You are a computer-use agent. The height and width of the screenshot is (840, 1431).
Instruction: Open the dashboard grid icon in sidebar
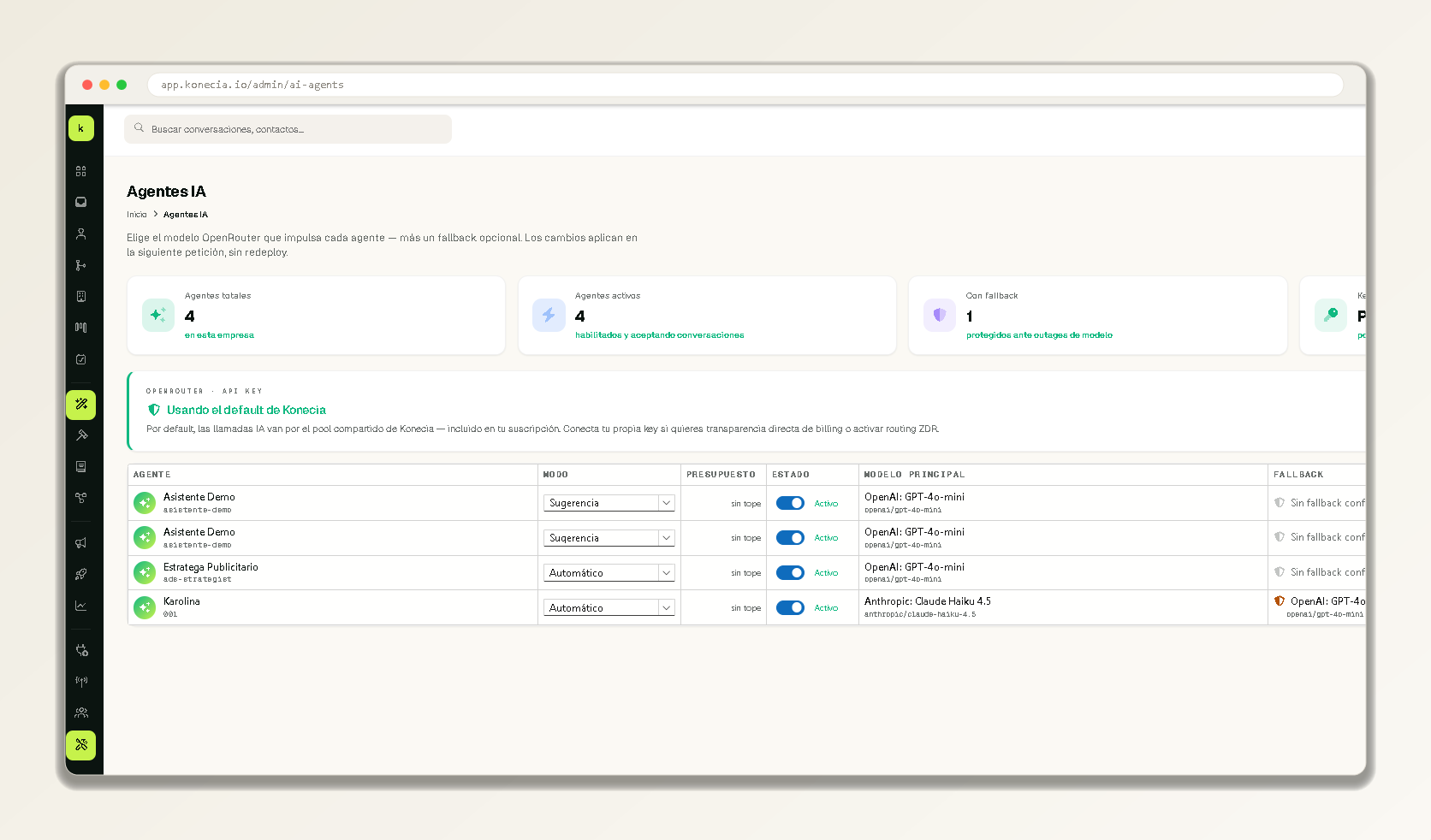81,171
